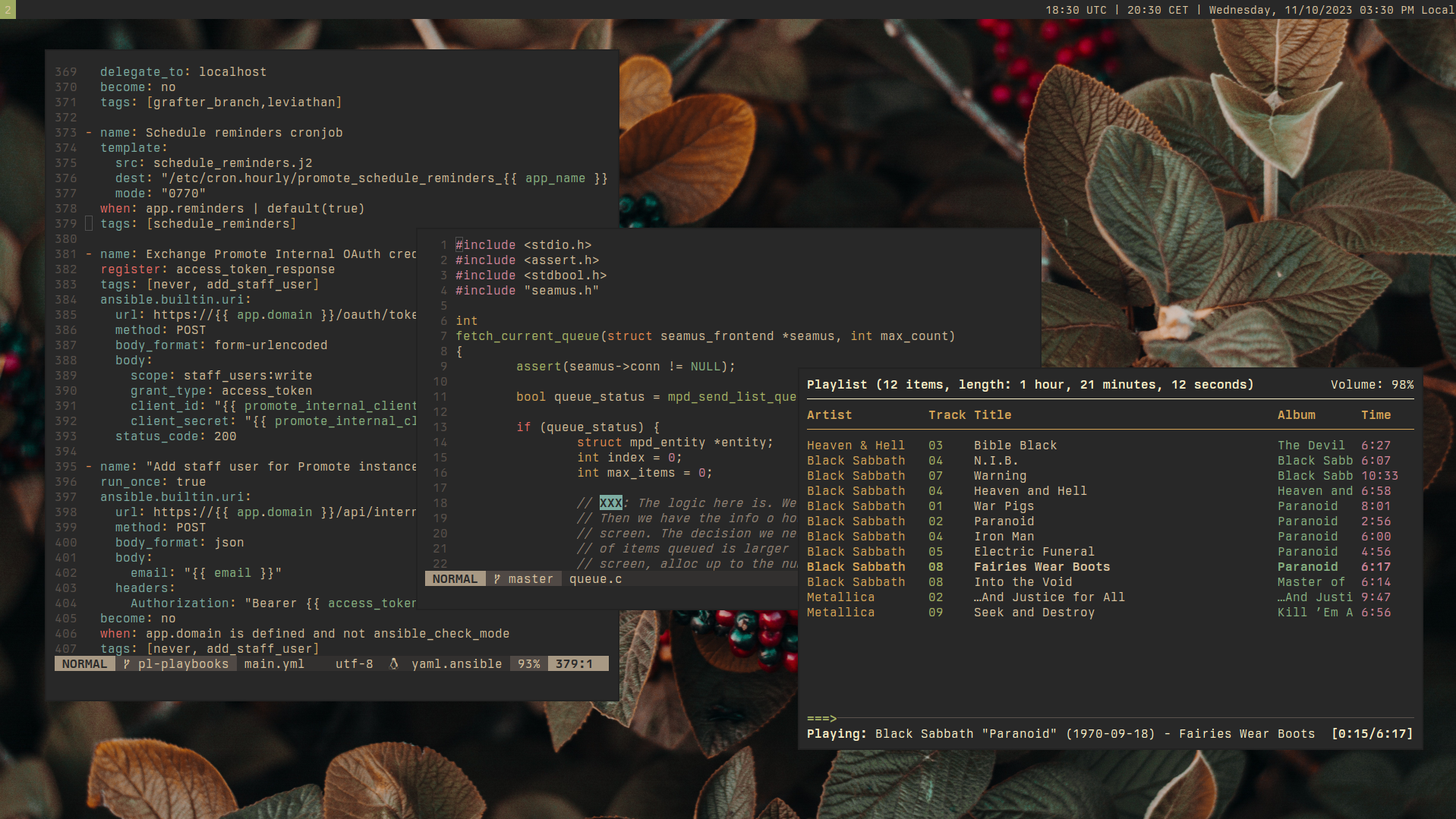Select Into the Void track in playlist
1456x819 pixels.
[x=1110, y=582]
